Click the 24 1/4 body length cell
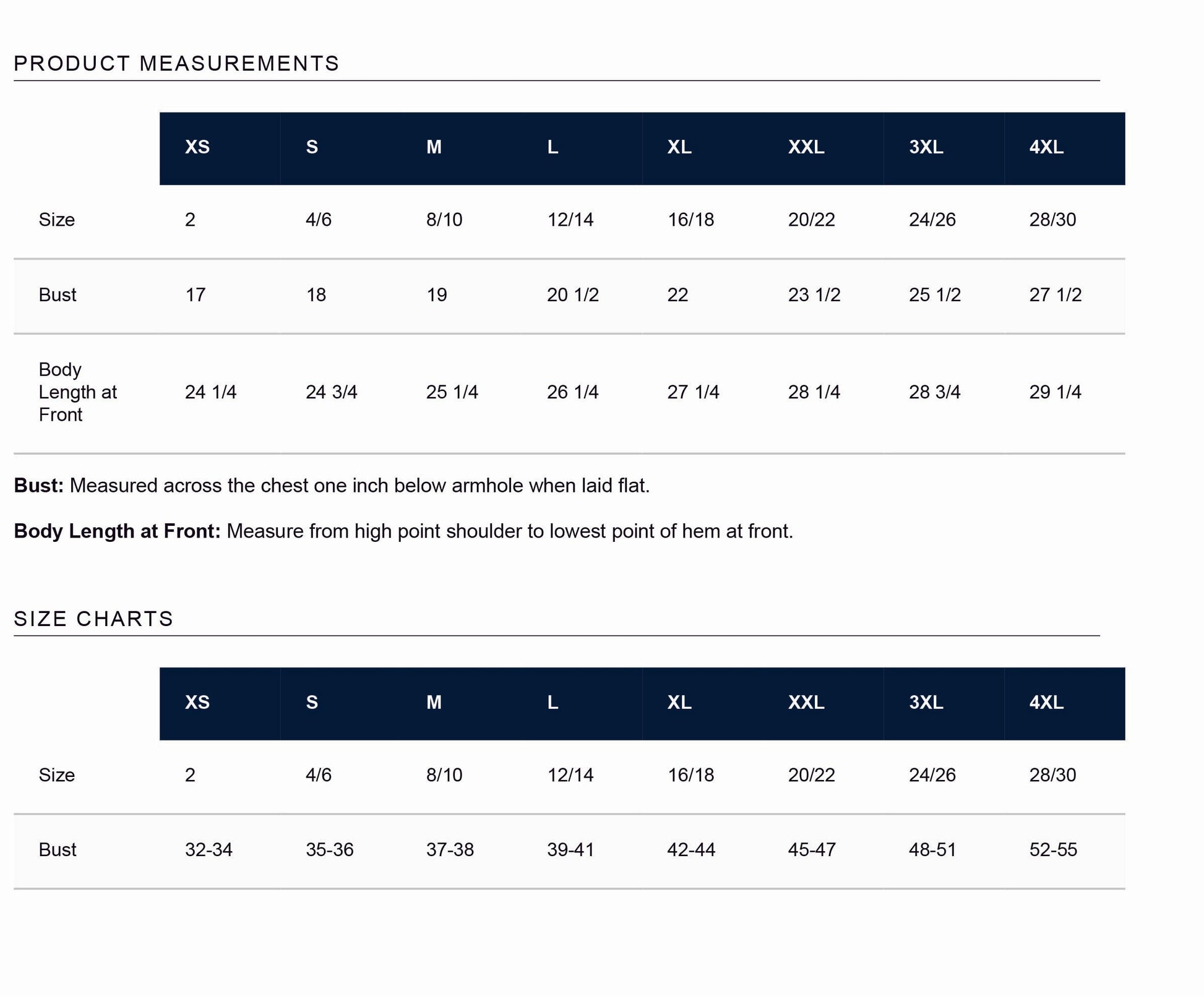Image resolution: width=1204 pixels, height=996 pixels. click(210, 392)
